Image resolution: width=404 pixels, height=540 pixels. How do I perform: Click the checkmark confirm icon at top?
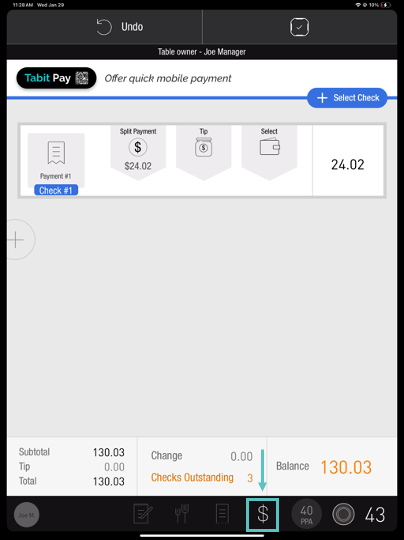(299, 27)
